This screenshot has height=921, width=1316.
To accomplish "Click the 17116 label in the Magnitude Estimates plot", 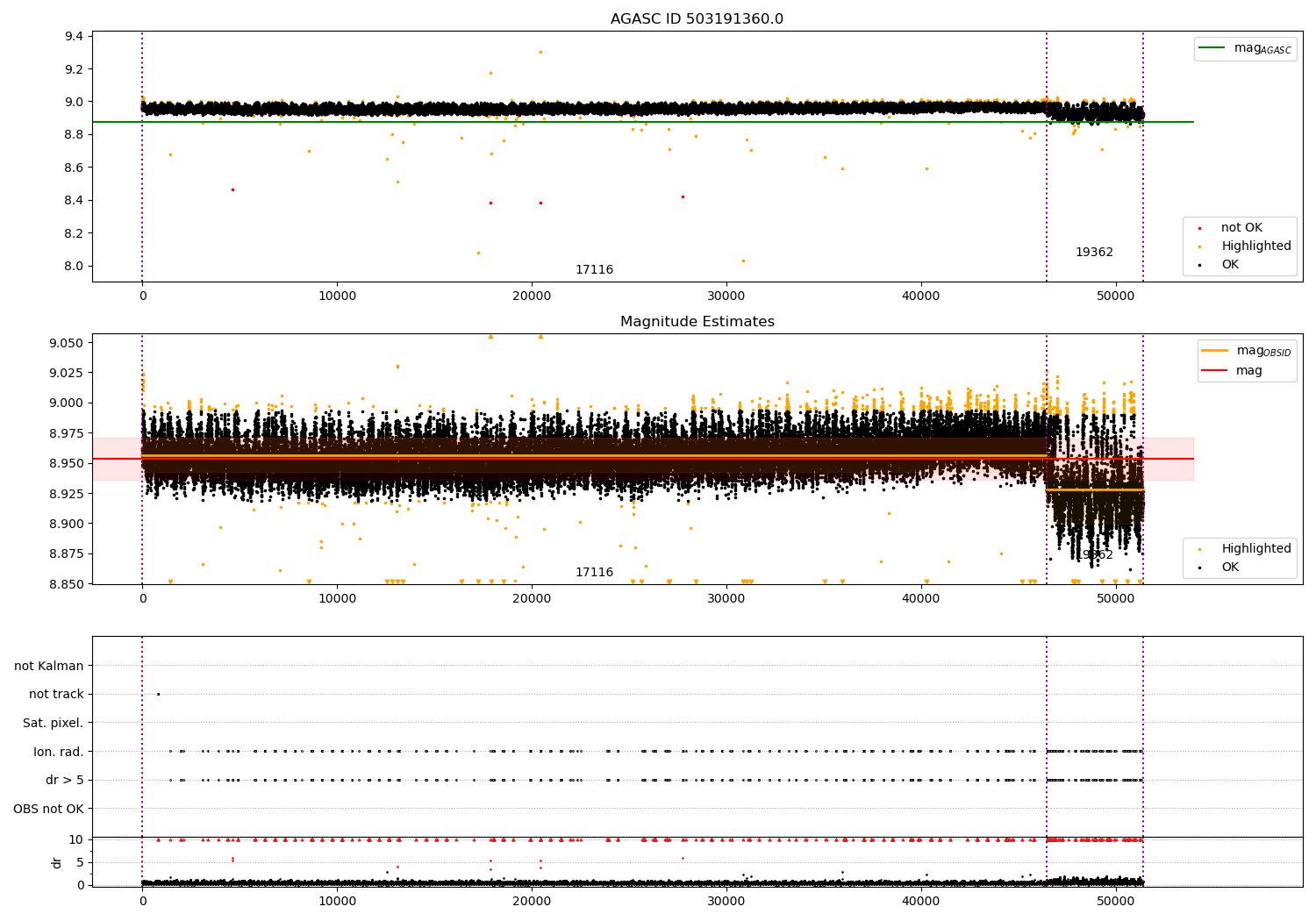I will [594, 573].
